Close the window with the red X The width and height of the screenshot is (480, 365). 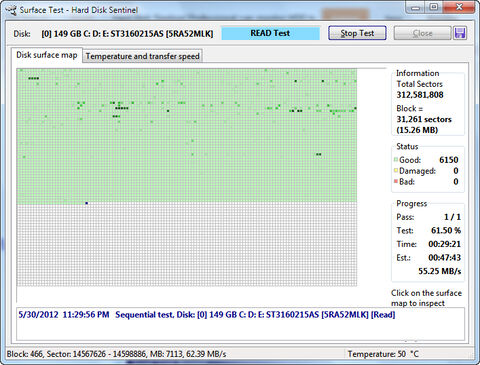point(459,7)
